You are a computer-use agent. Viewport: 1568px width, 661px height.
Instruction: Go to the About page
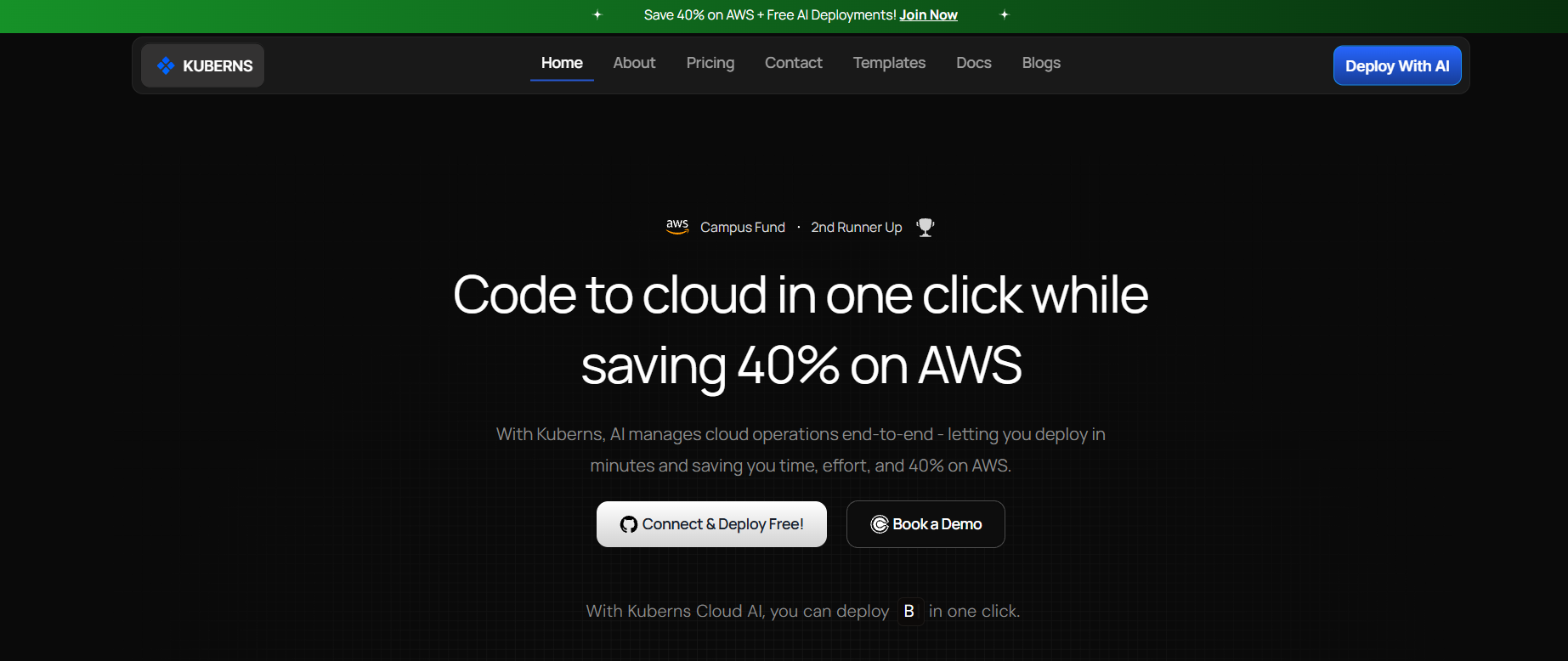click(x=634, y=63)
